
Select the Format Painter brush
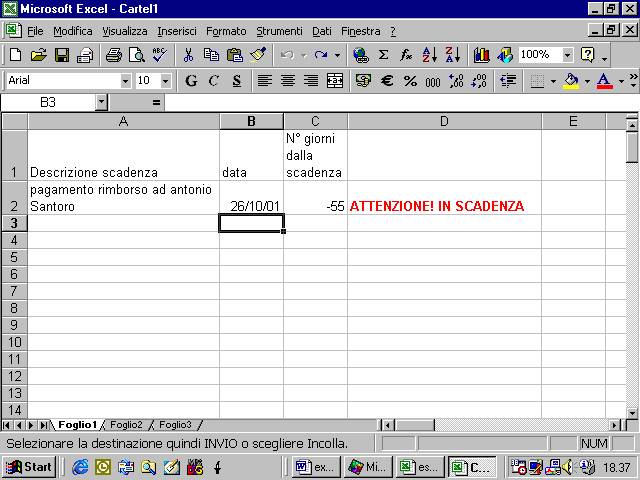[258, 55]
